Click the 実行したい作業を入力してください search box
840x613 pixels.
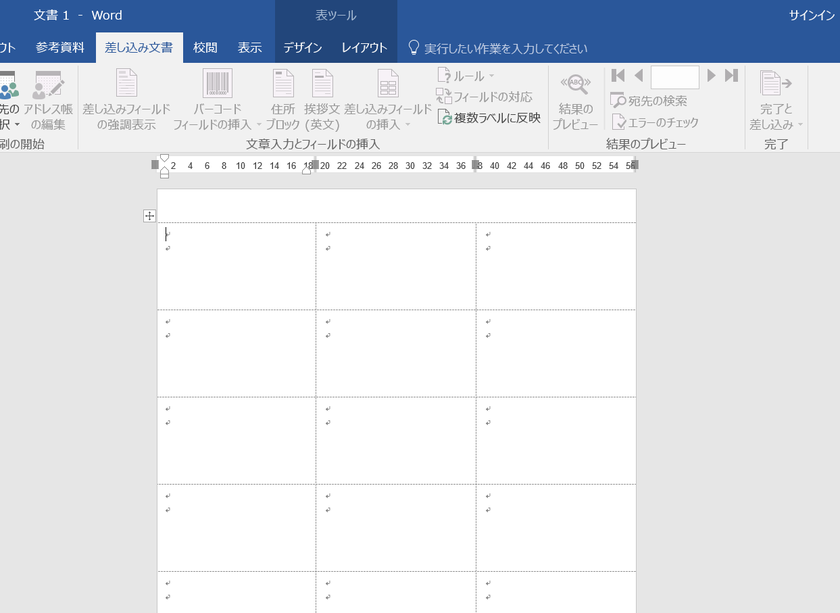[x=506, y=49]
